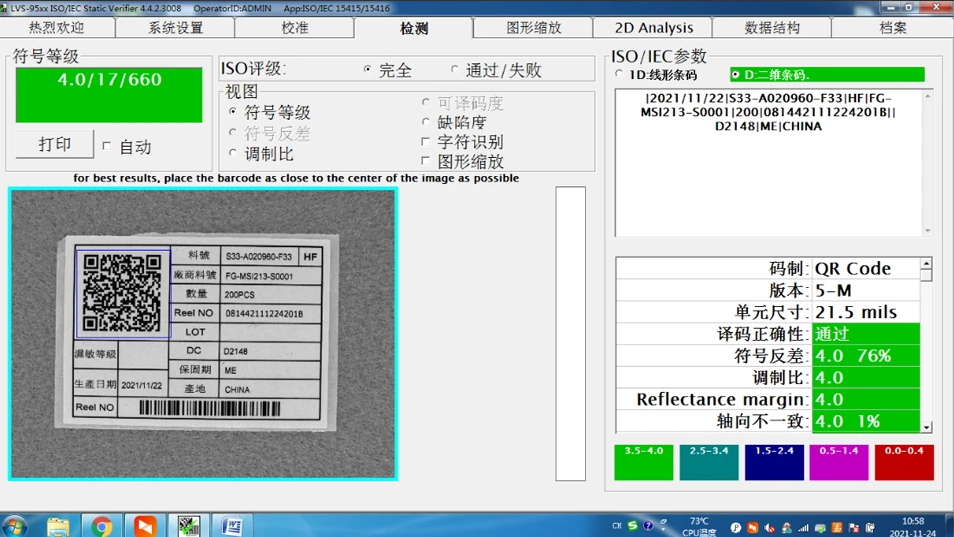
Task: Switch to the 2D Analysis tab
Action: pos(653,28)
